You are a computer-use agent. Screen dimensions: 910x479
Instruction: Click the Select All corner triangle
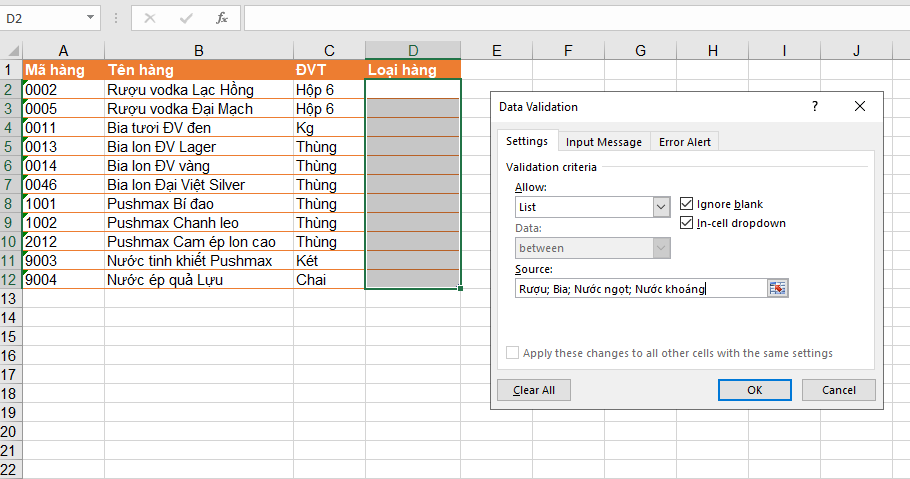coord(11,51)
